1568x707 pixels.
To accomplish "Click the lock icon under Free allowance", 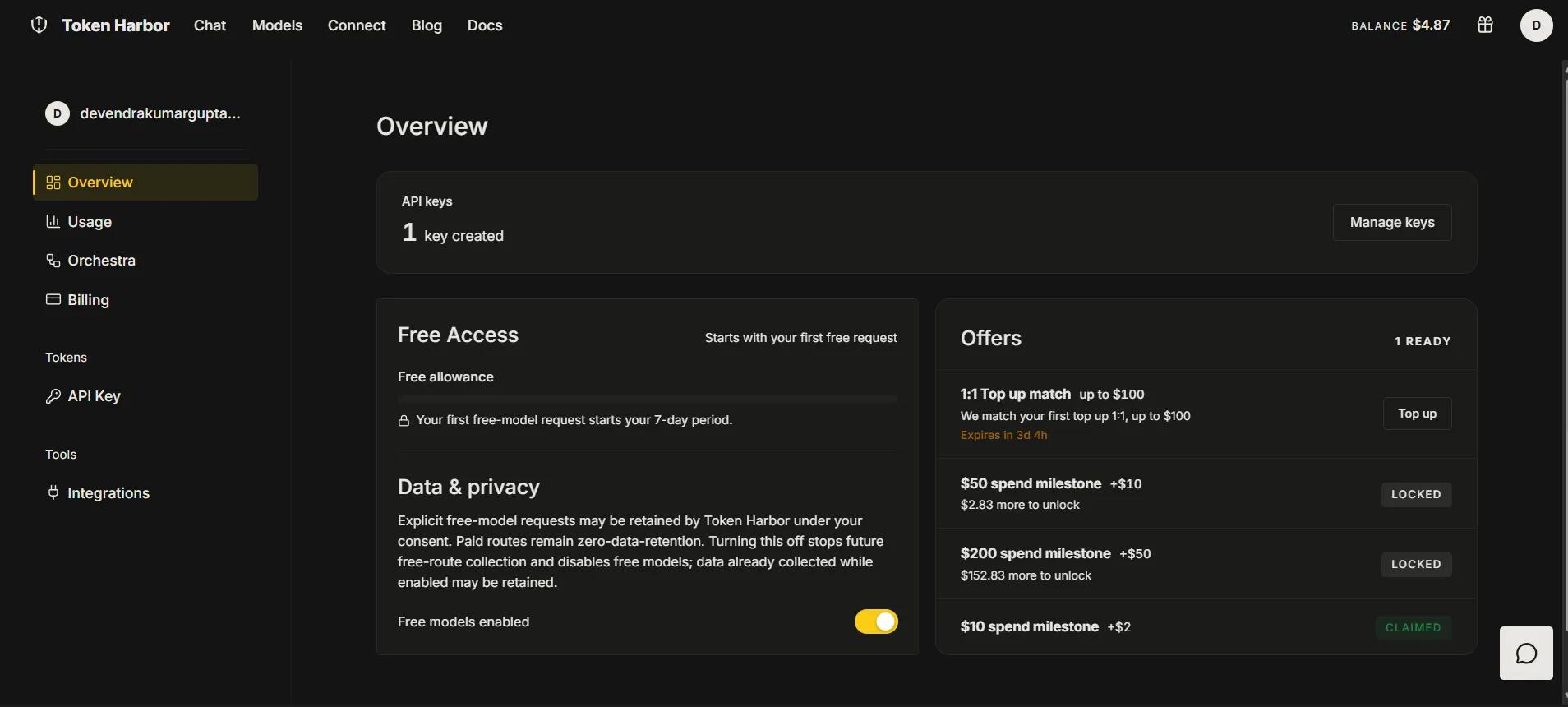I will pos(404,421).
